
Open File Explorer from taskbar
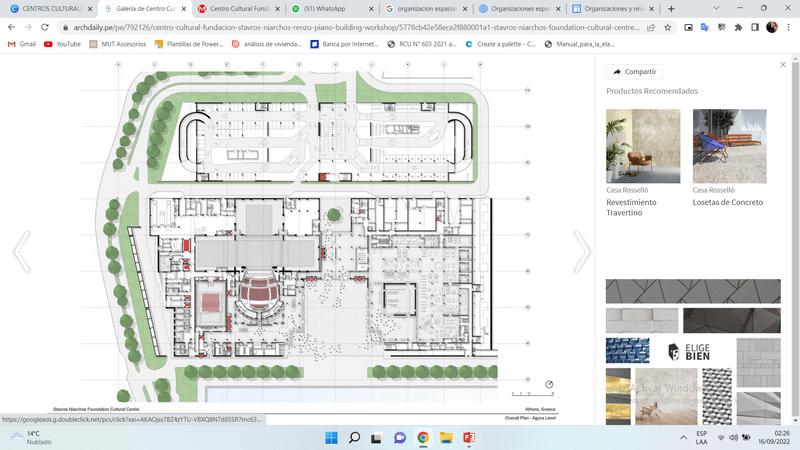446,438
